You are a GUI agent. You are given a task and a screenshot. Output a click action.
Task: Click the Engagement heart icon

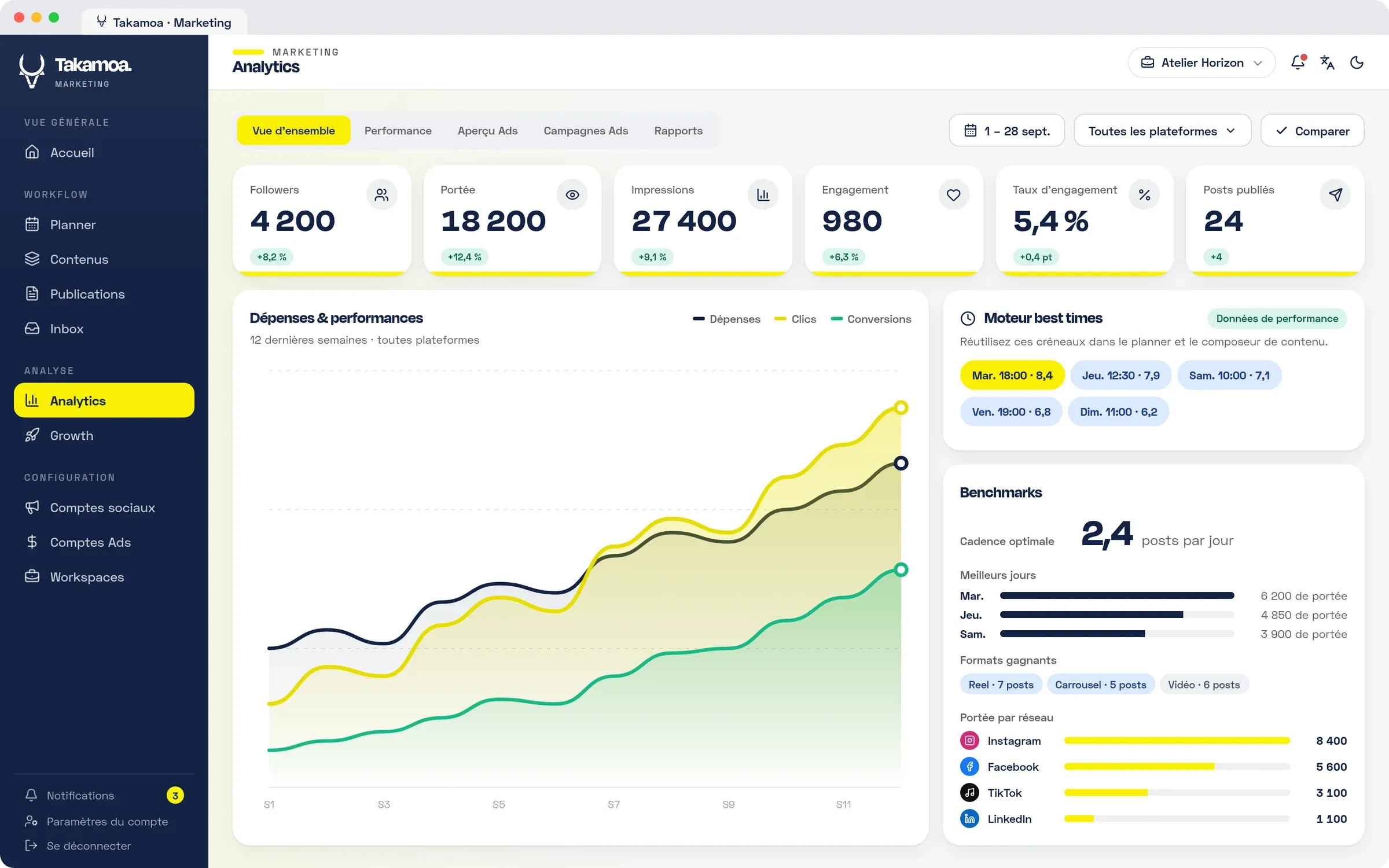954,195
